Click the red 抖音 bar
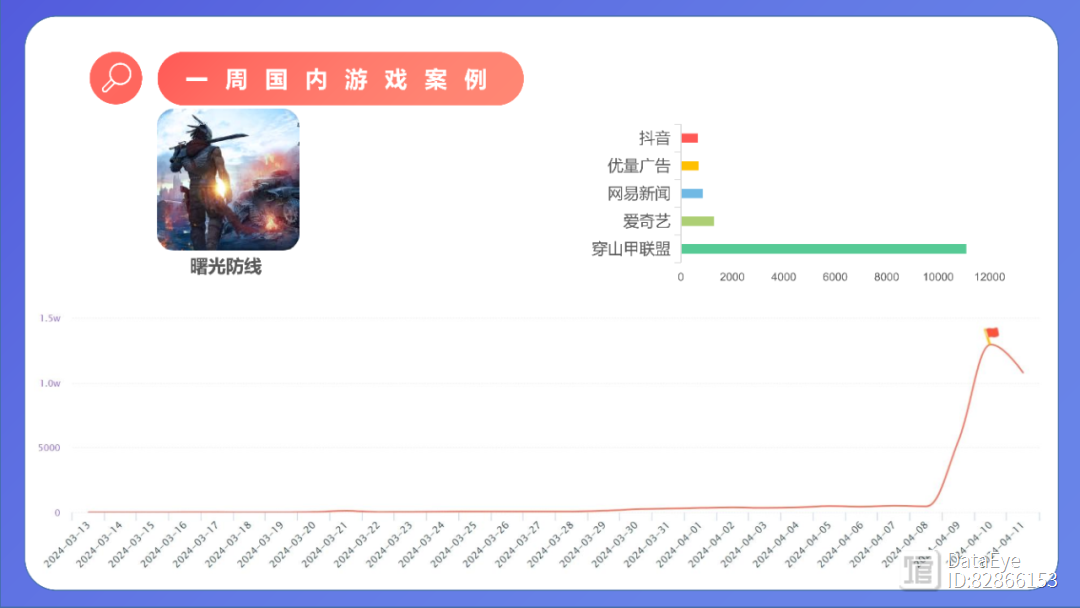 [689, 138]
